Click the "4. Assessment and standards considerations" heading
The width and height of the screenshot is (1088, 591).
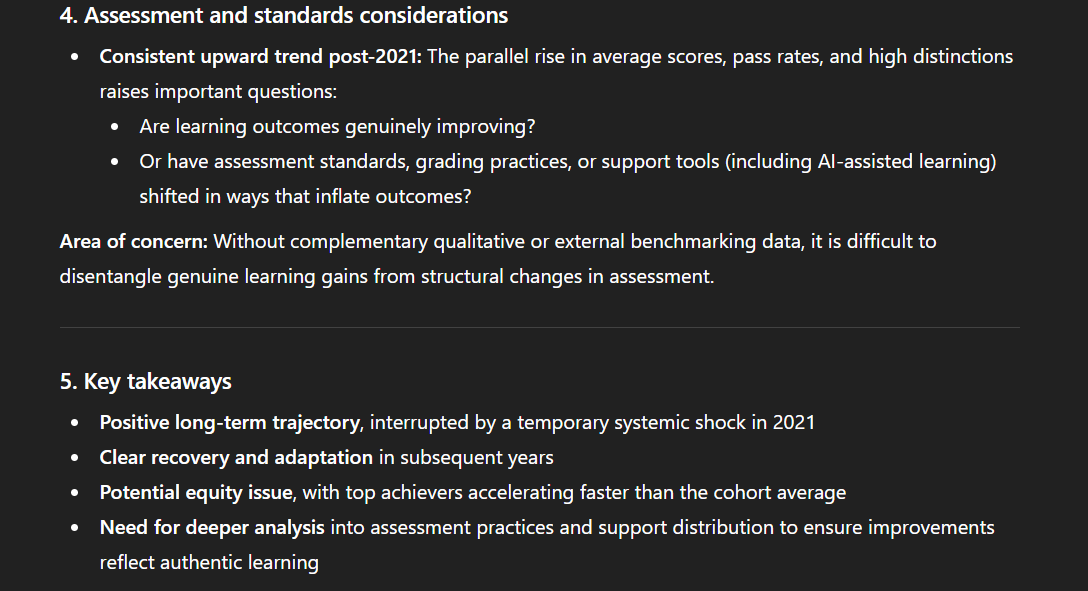tap(283, 16)
